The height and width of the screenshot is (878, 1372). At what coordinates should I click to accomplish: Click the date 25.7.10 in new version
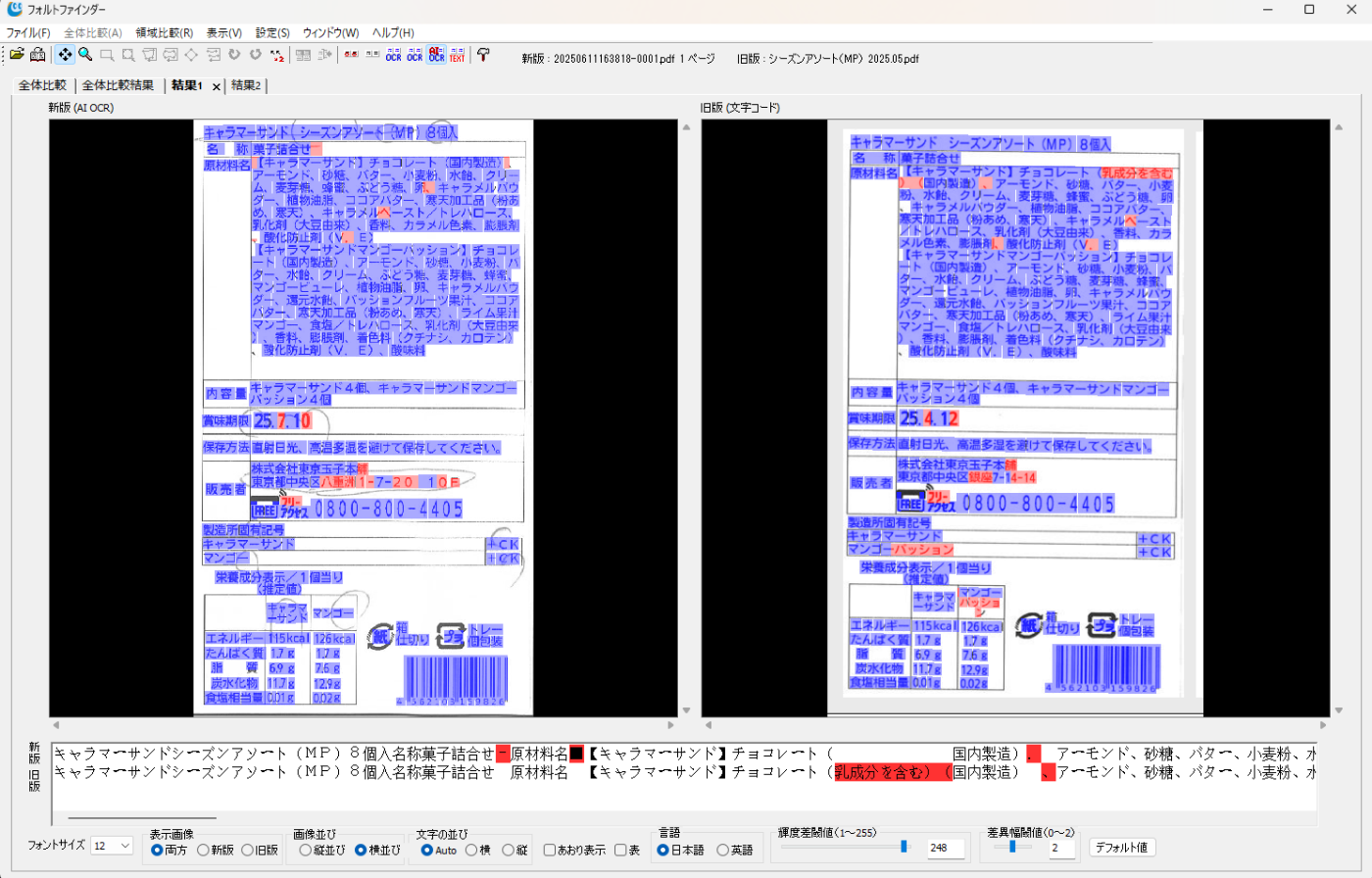pos(281,420)
